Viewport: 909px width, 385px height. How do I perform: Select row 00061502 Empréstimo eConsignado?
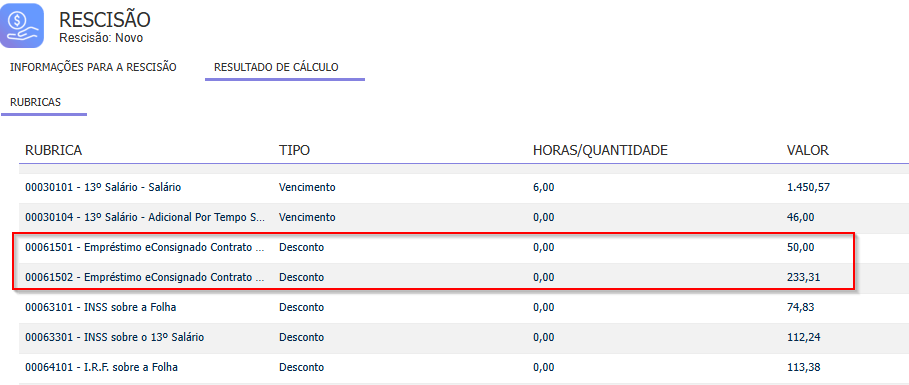coord(464,278)
